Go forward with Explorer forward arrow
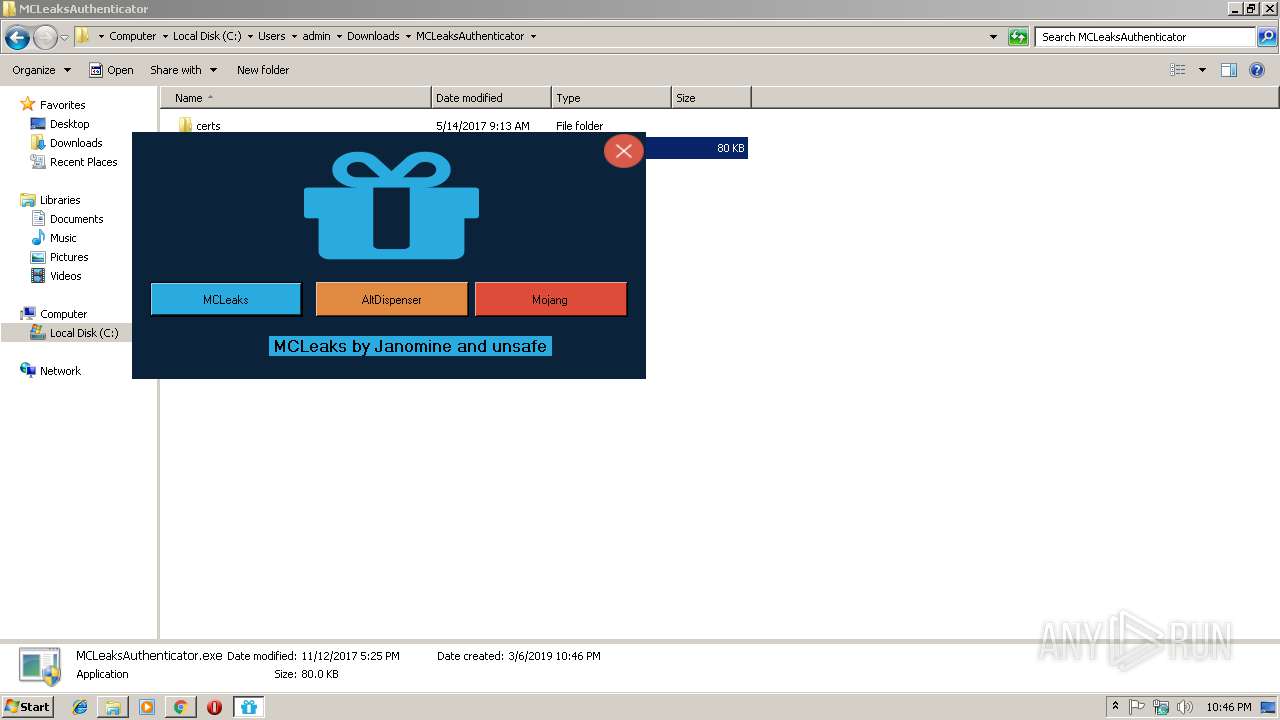The height and width of the screenshot is (720, 1280). [x=45, y=37]
